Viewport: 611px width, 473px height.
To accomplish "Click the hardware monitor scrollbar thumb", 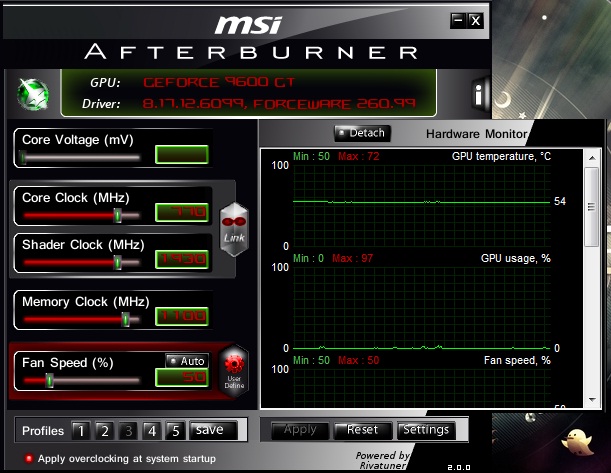I will tap(592, 207).
